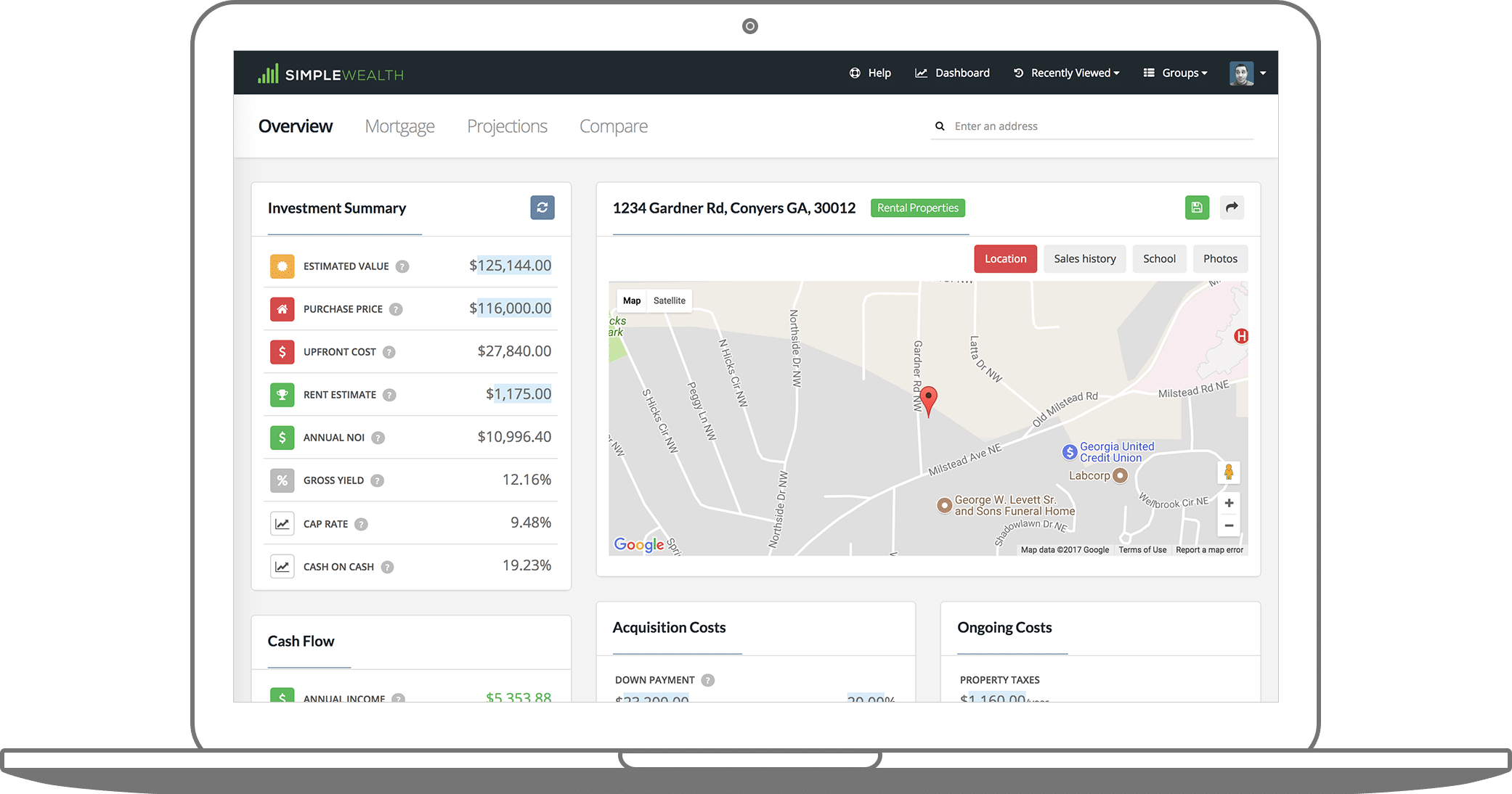Click the SimpleWealth logo
Screen dimensions: 1512x794
[330, 74]
